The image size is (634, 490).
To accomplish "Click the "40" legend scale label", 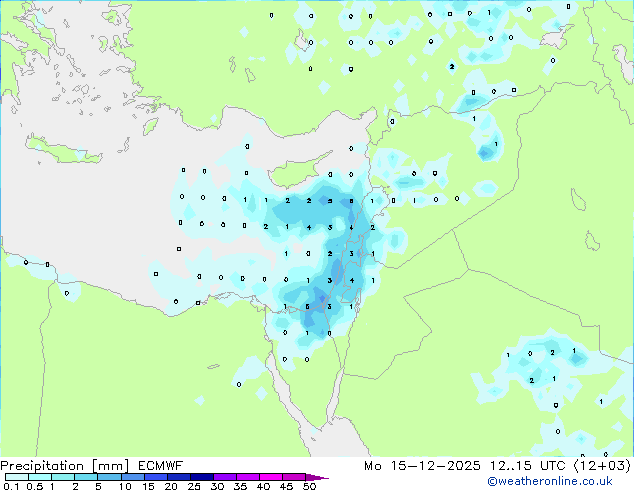I will click(263, 486).
